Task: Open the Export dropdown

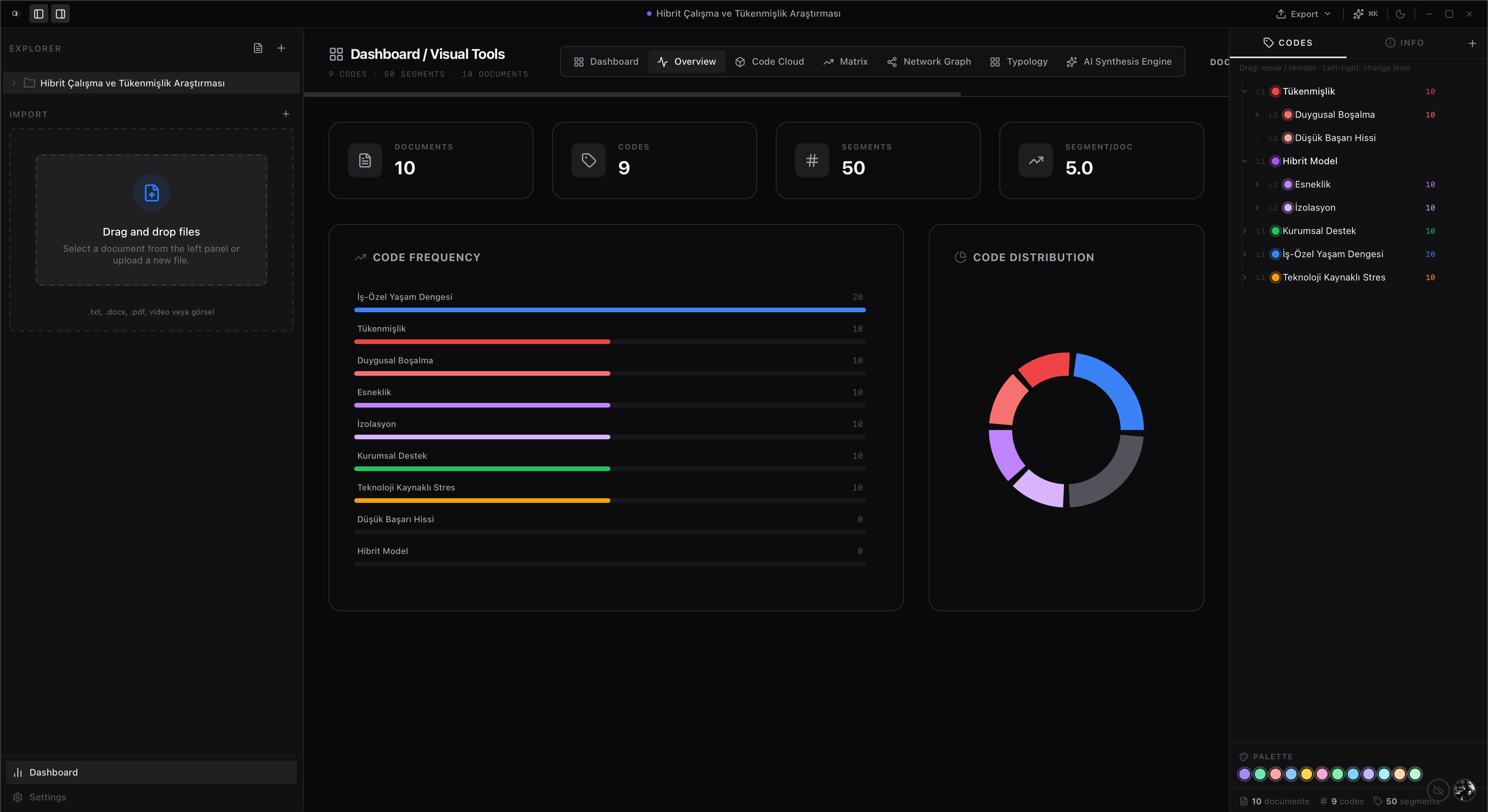Action: [1303, 13]
